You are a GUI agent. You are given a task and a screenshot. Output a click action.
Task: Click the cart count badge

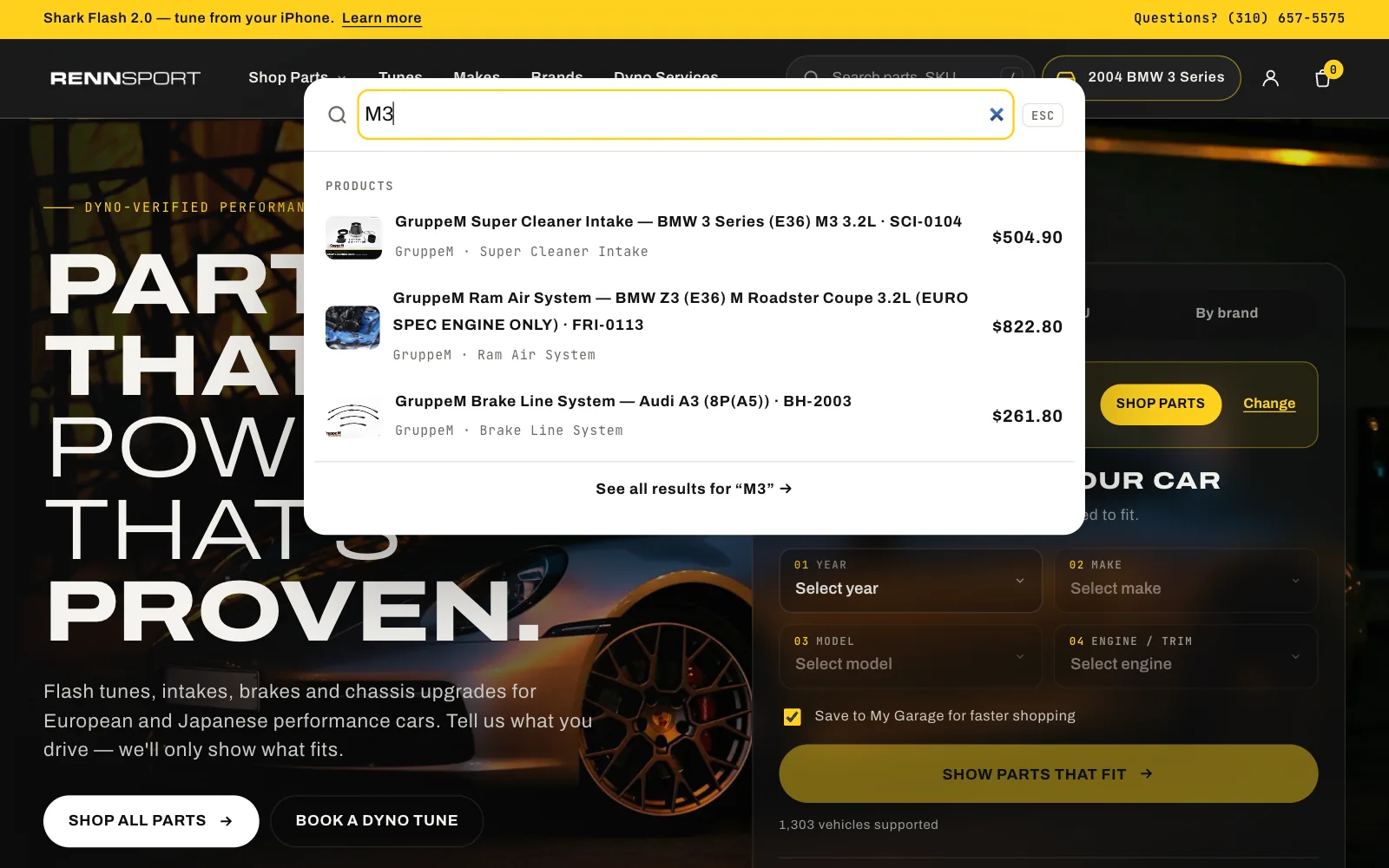[1333, 69]
